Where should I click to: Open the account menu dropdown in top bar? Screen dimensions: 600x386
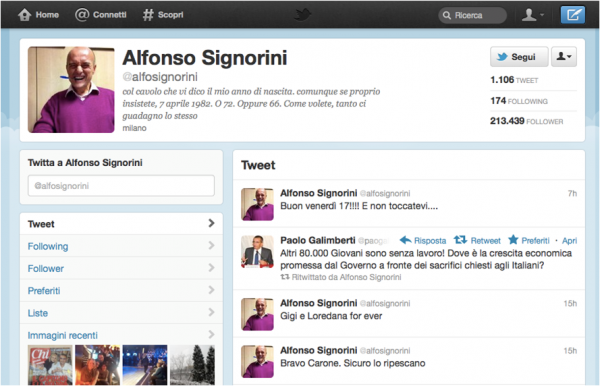(532, 15)
